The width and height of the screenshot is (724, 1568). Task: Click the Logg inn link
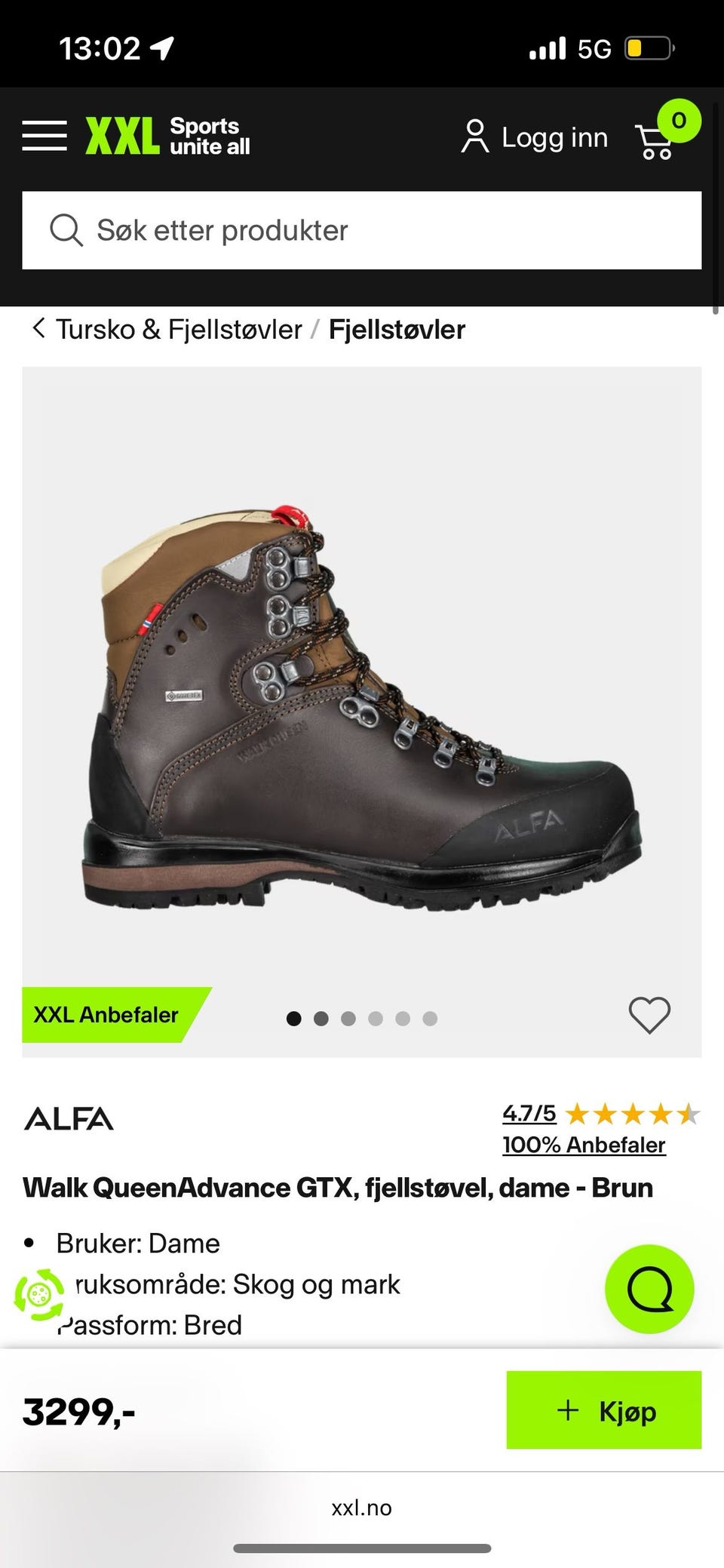click(554, 138)
